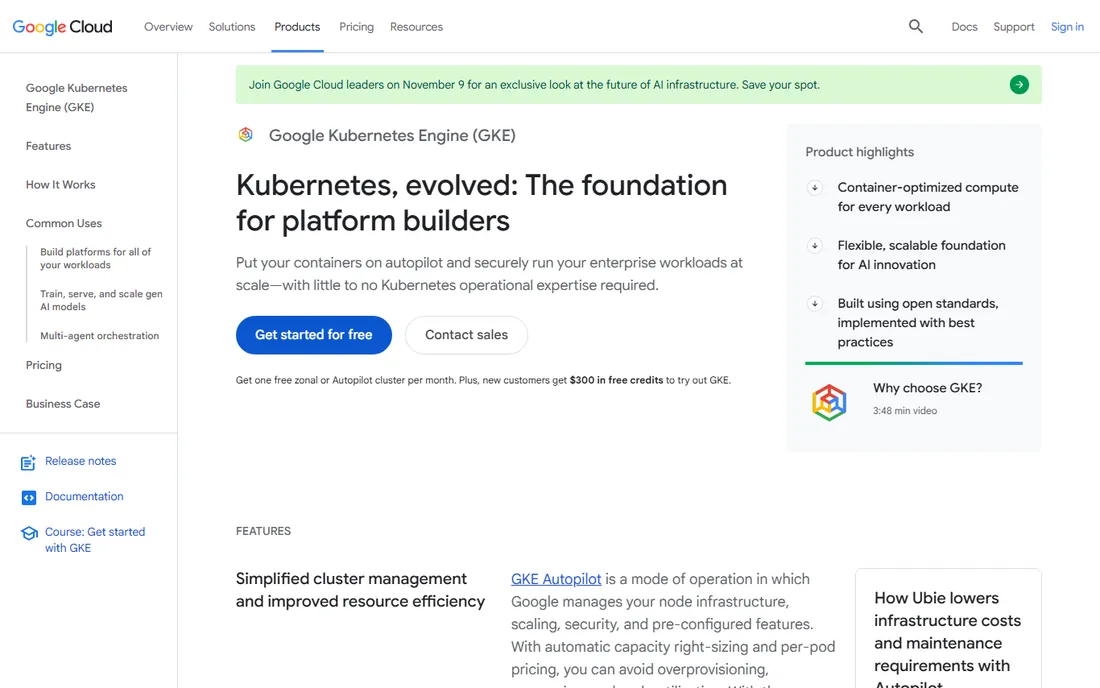Select Google Kubernetes Engine (GKE) sidebar item
Screen dimensions: 1100x688
[x=76, y=97]
